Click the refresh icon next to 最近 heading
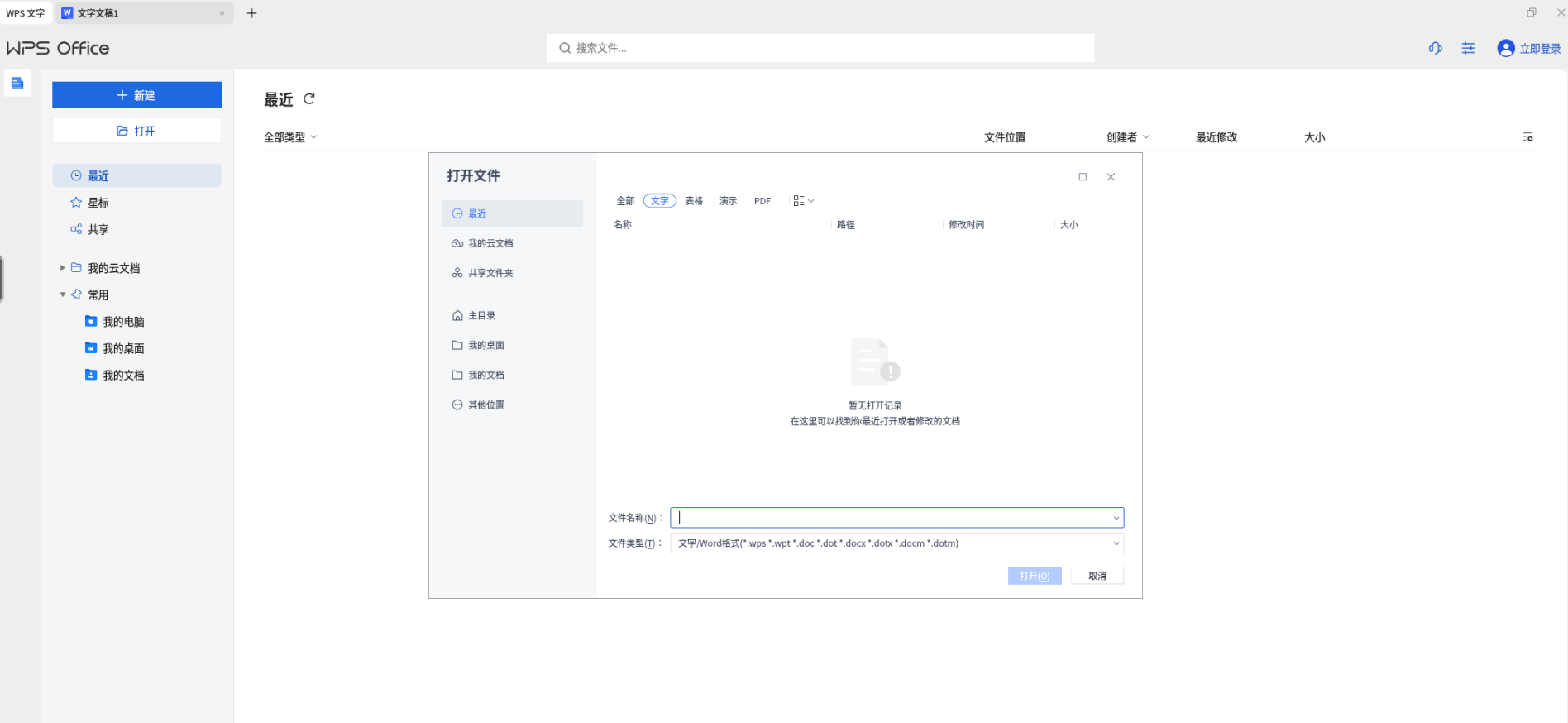Image resolution: width=1568 pixels, height=723 pixels. coord(309,99)
